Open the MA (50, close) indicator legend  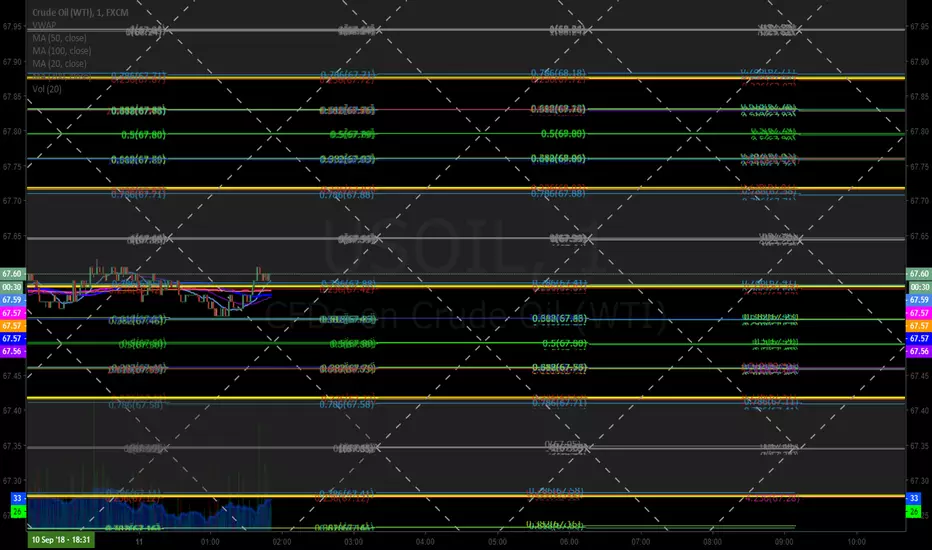59,38
